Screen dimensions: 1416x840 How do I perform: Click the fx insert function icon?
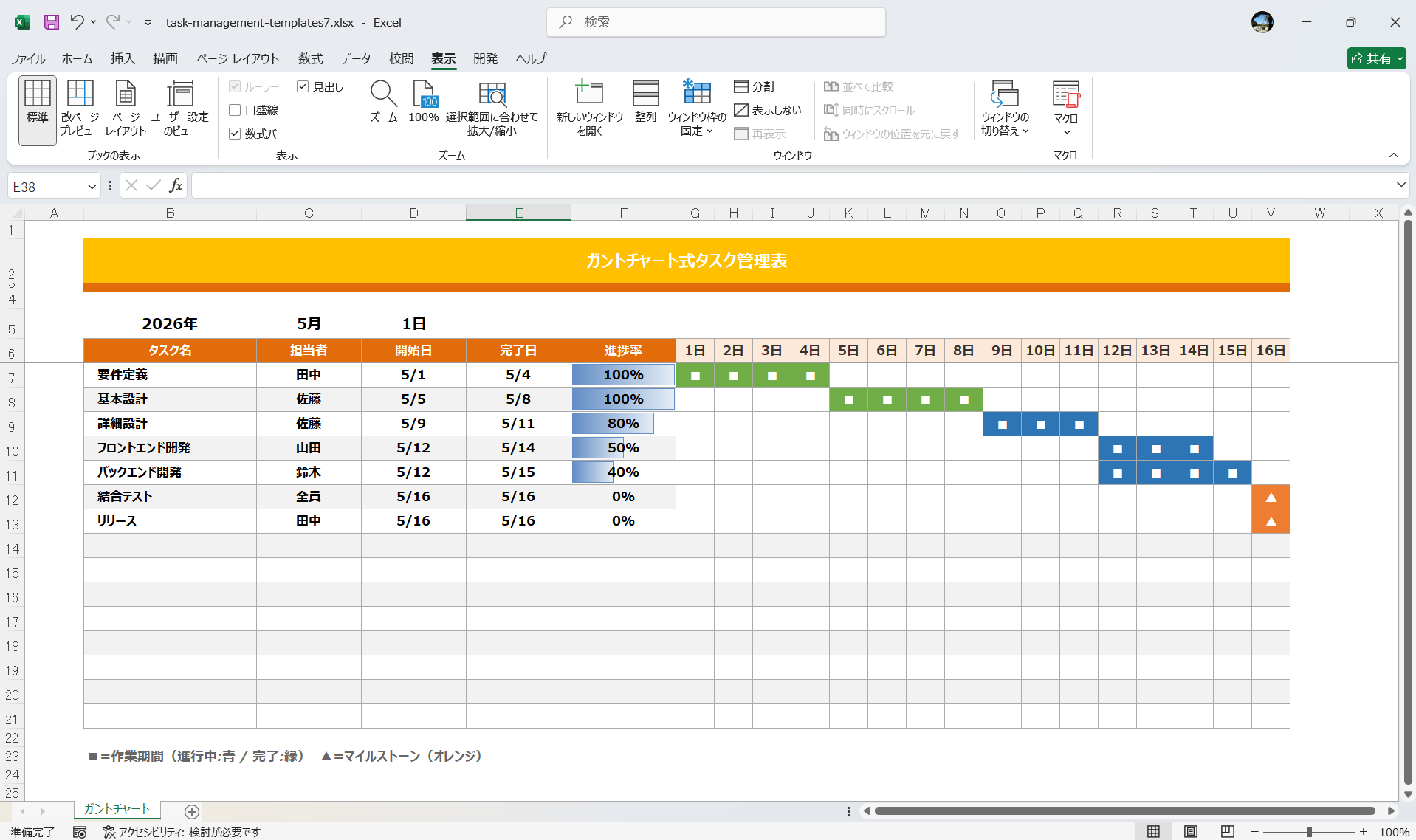(176, 186)
